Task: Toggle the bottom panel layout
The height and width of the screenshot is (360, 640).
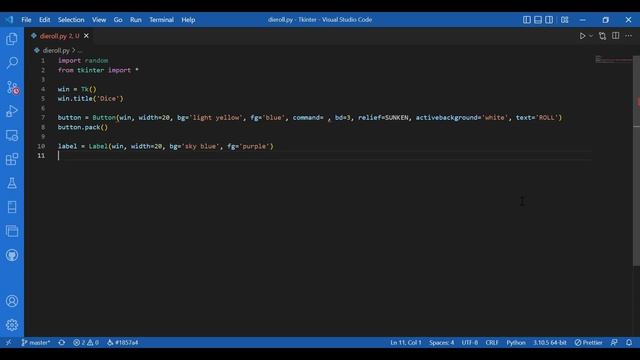Action: click(538, 20)
